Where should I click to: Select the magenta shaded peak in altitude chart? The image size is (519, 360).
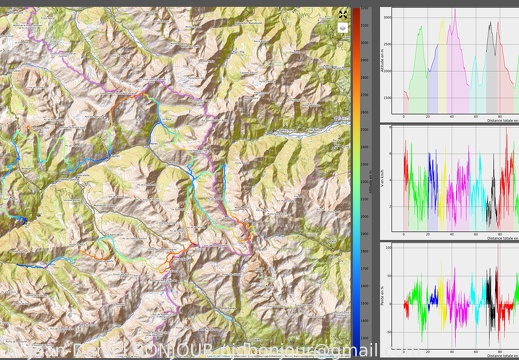[x=458, y=61]
